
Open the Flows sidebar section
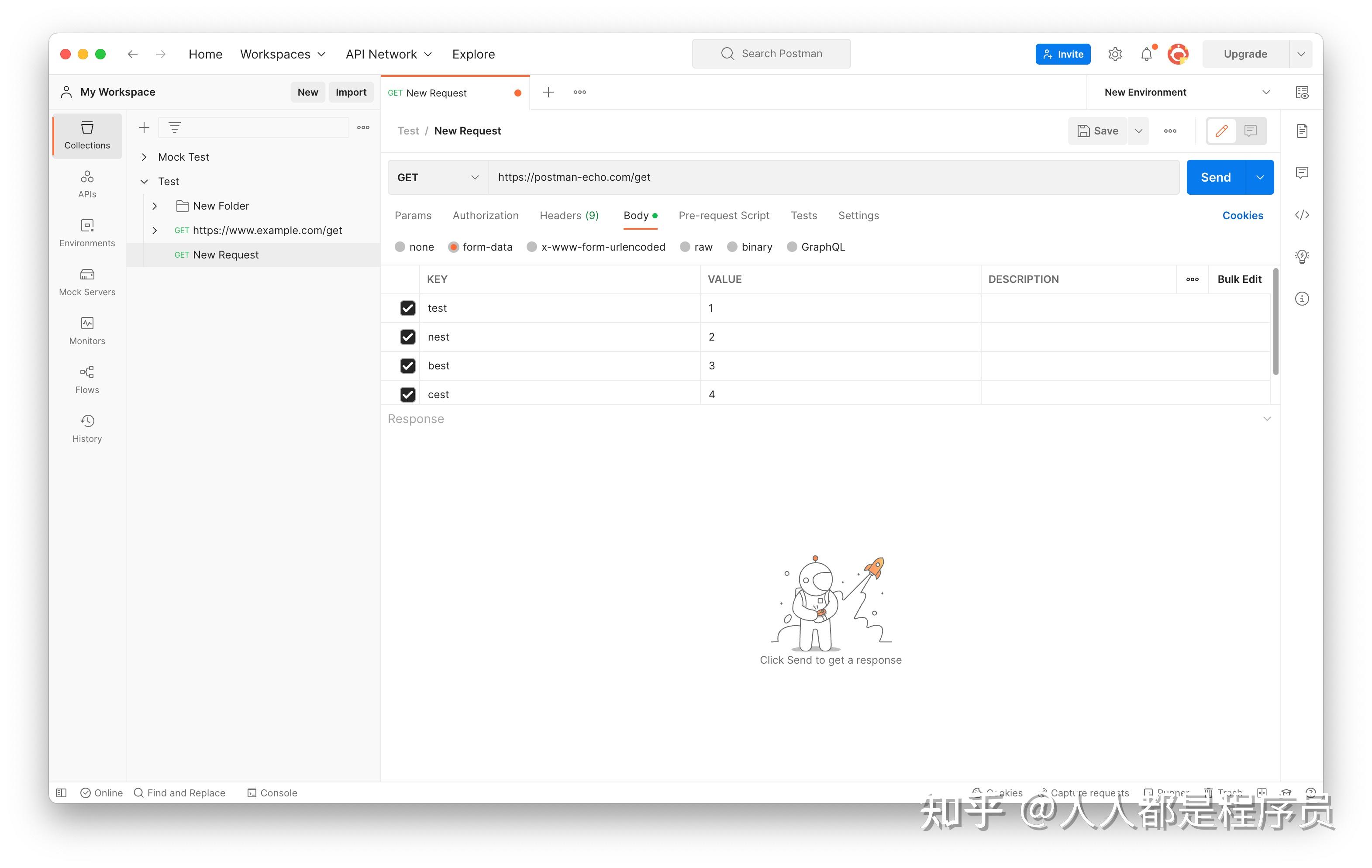[86, 379]
